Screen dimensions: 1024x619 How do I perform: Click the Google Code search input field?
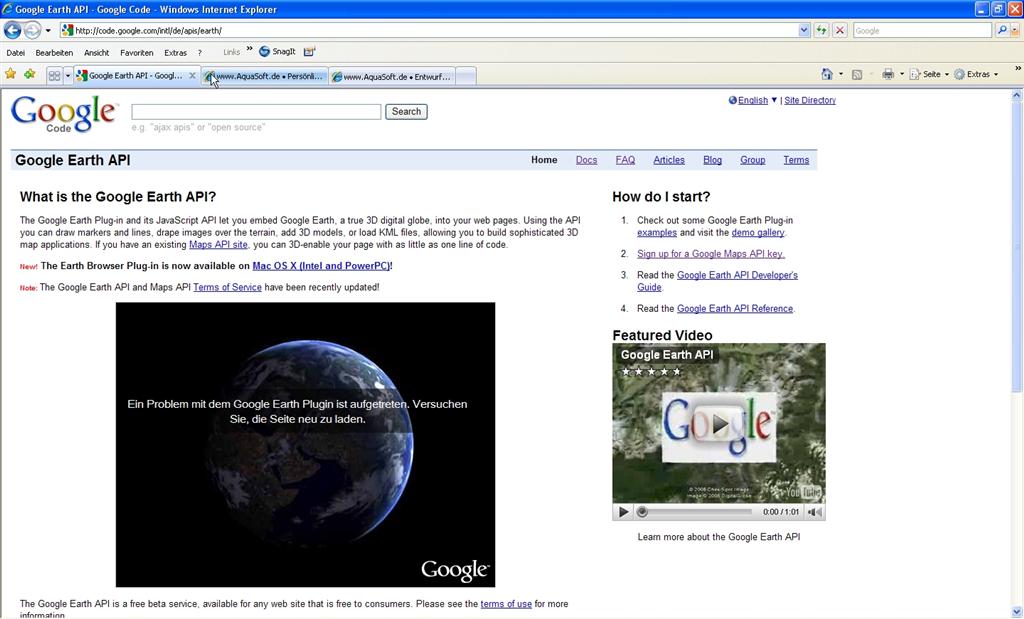point(256,112)
